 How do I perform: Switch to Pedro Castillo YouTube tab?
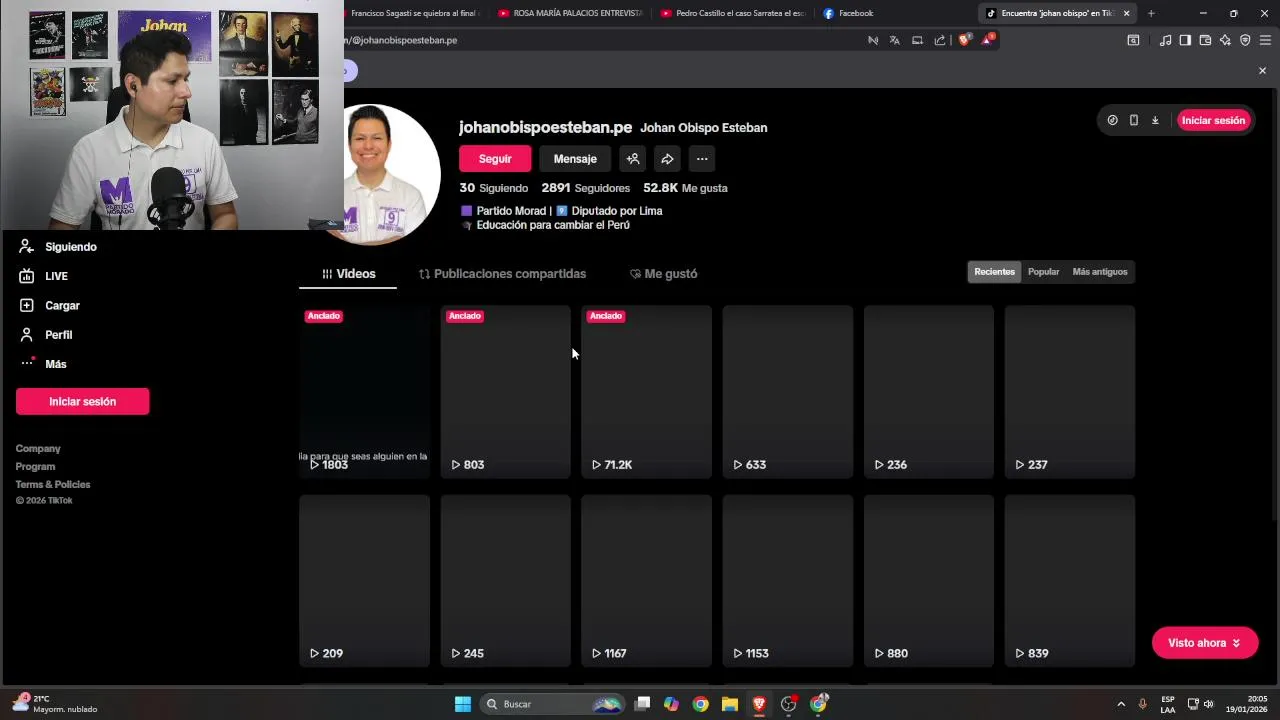[733, 13]
